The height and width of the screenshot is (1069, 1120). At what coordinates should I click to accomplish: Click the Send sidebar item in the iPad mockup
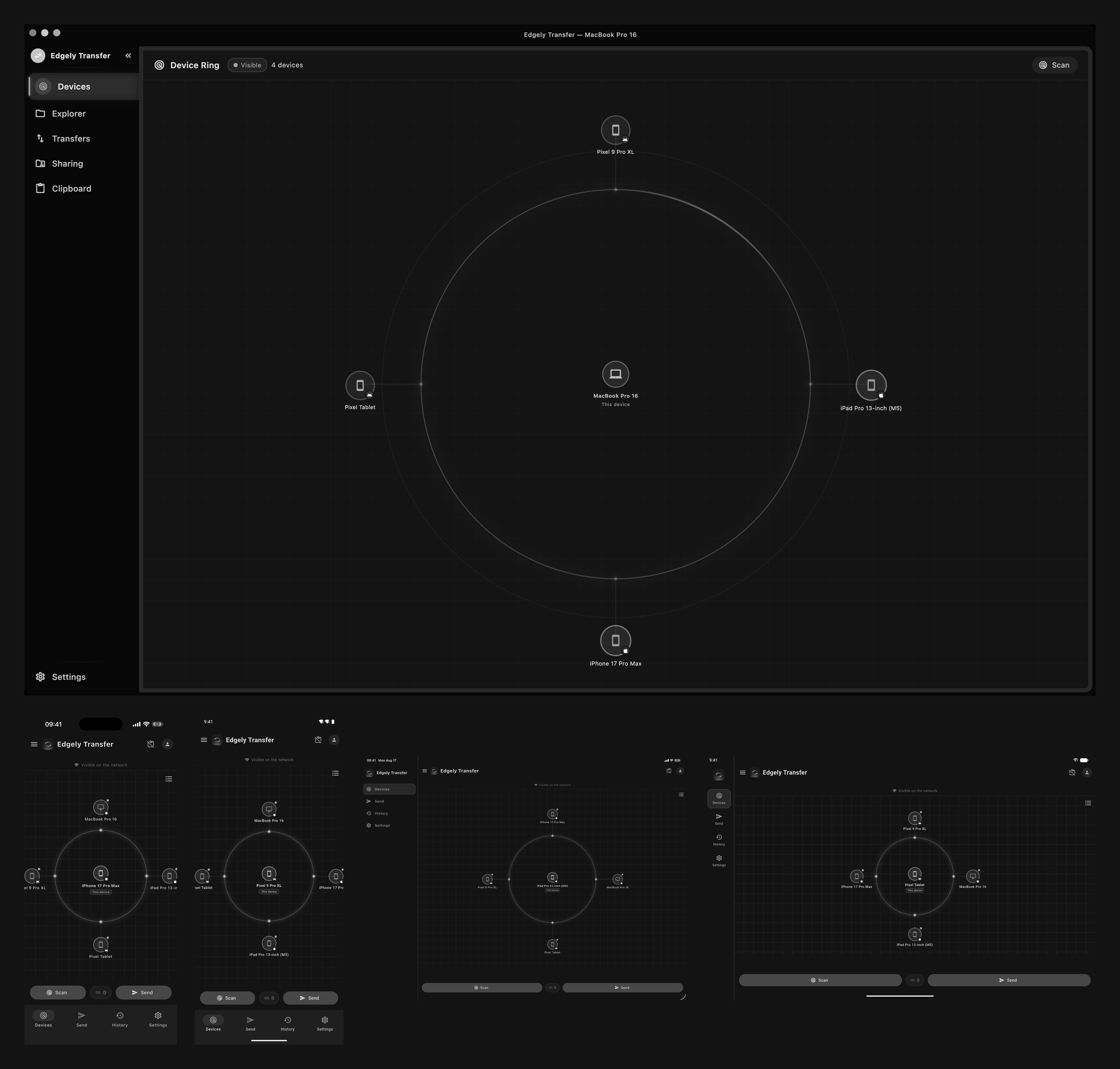389,802
